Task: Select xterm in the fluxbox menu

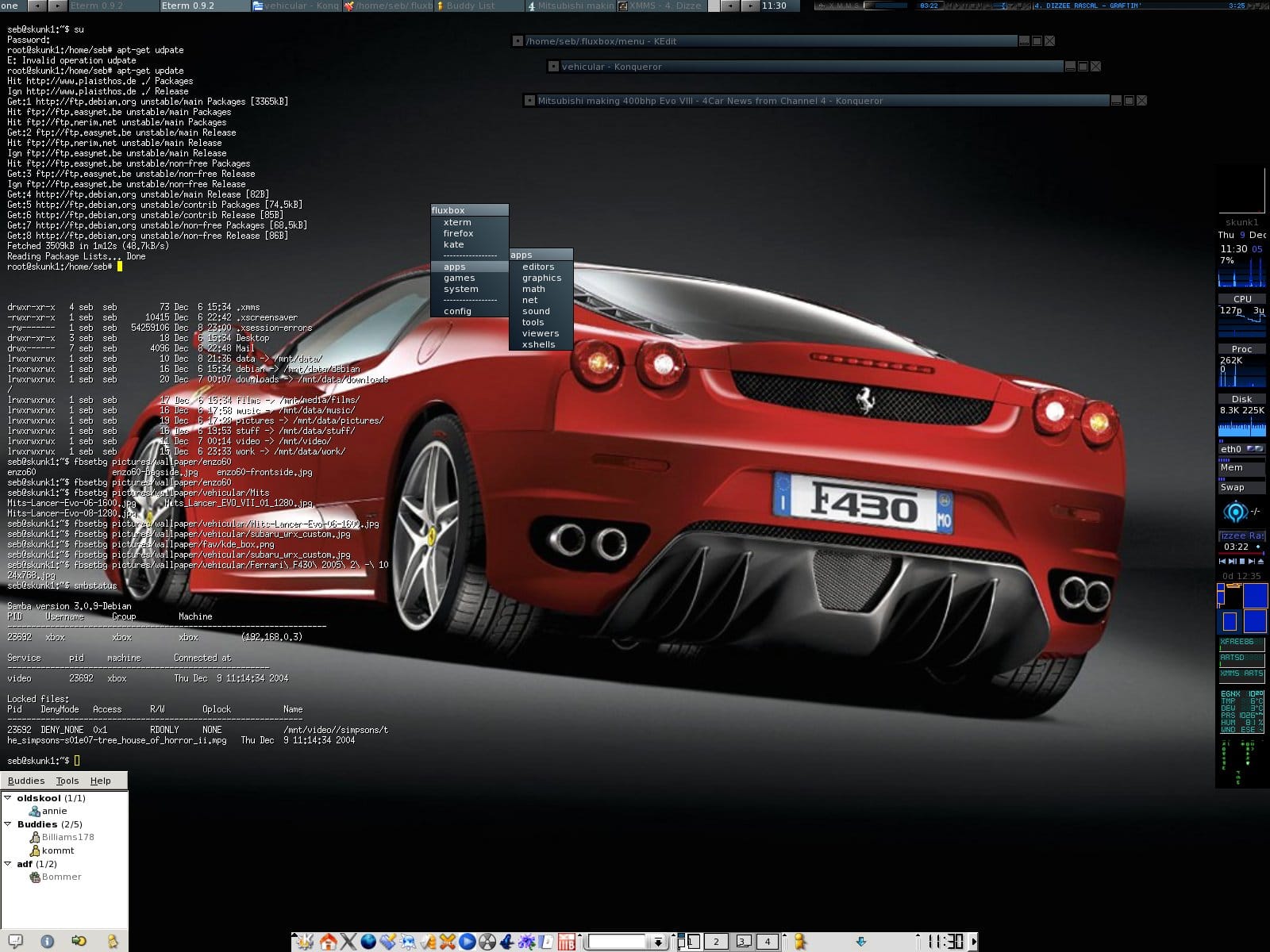Action: pyautogui.click(x=470, y=222)
